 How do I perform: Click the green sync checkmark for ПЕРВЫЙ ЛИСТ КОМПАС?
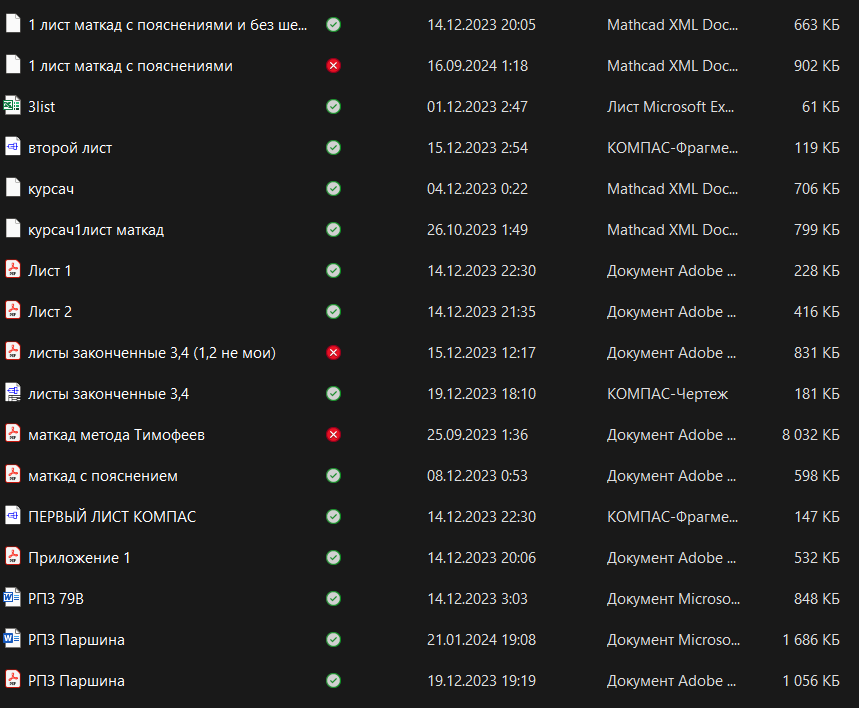click(x=334, y=516)
